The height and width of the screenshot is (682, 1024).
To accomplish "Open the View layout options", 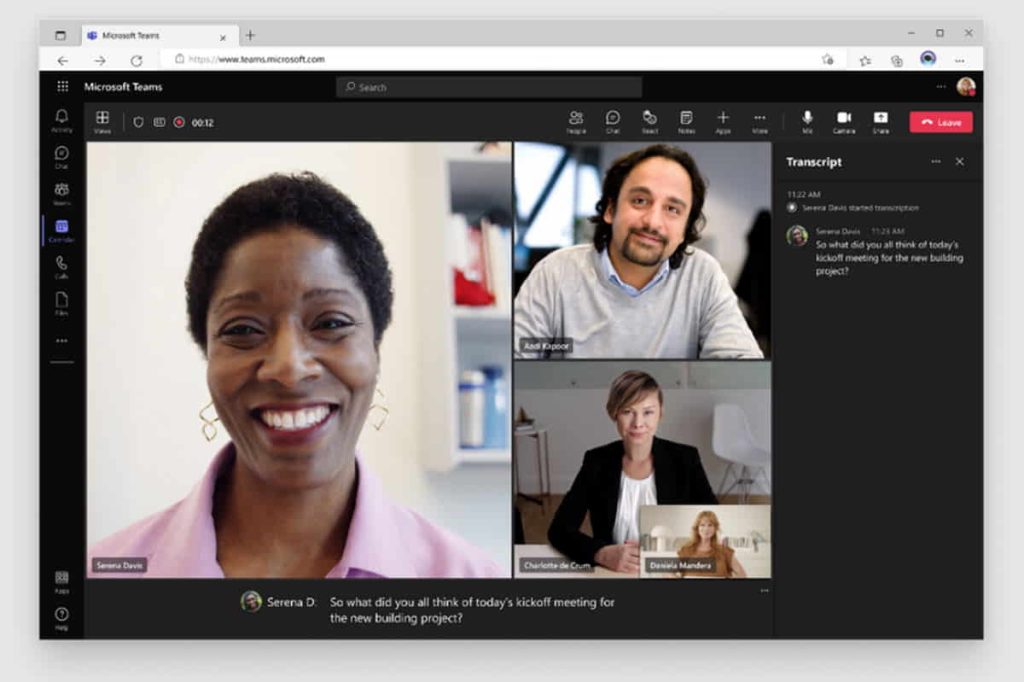I will pos(101,121).
